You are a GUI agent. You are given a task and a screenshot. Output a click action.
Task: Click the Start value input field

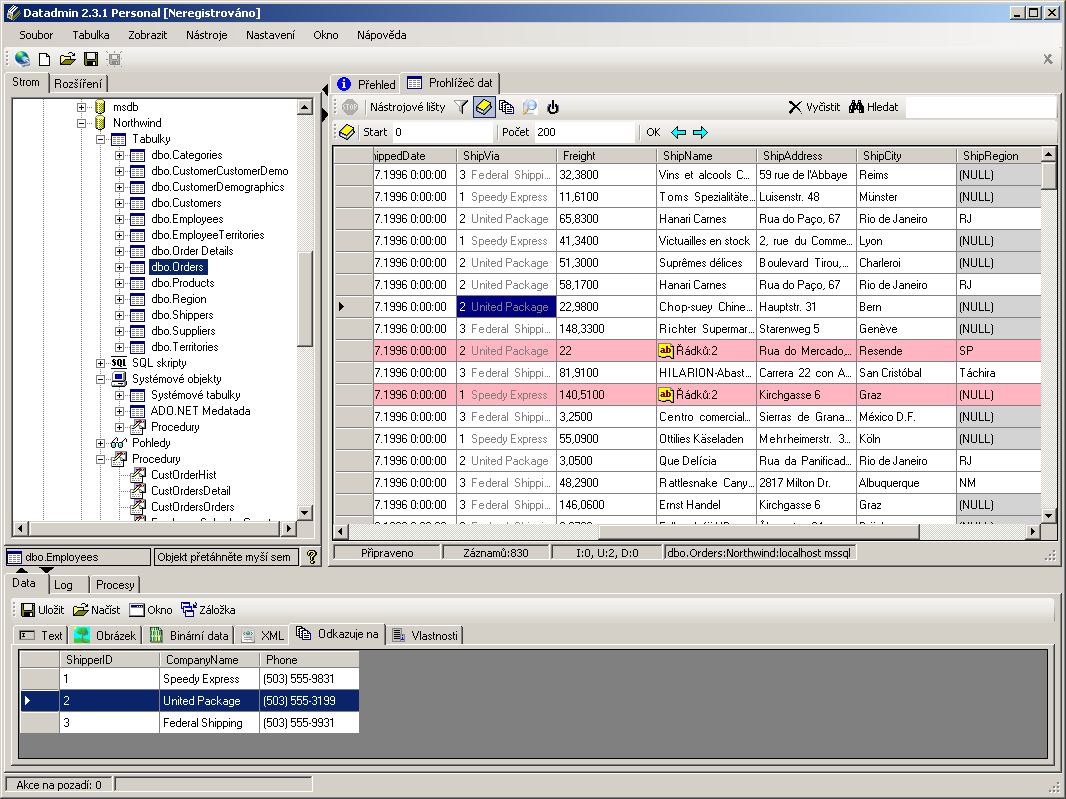point(443,132)
